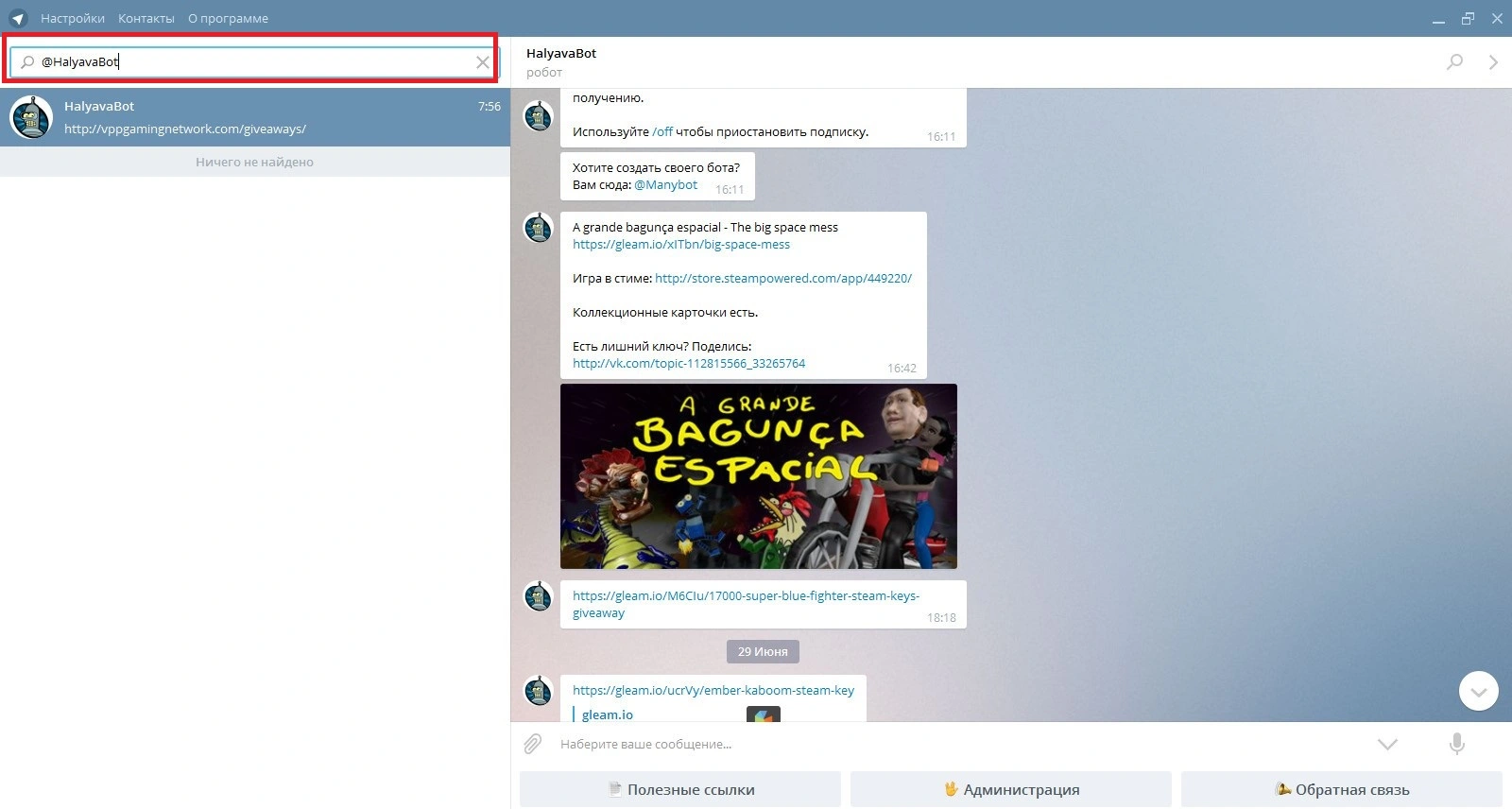Click the Telegram logo icon in title bar
Viewport: 1512px width, 809px height.
click(18, 18)
